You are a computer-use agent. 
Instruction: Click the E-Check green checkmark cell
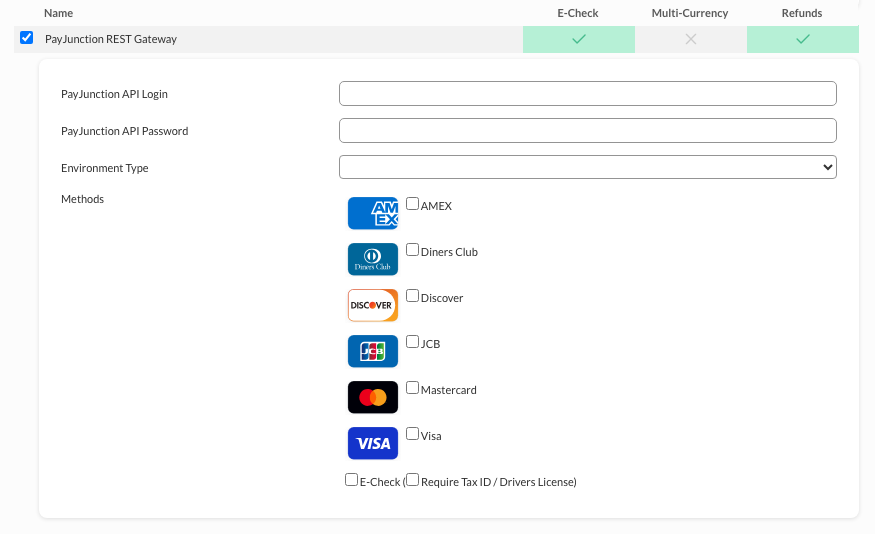click(579, 39)
